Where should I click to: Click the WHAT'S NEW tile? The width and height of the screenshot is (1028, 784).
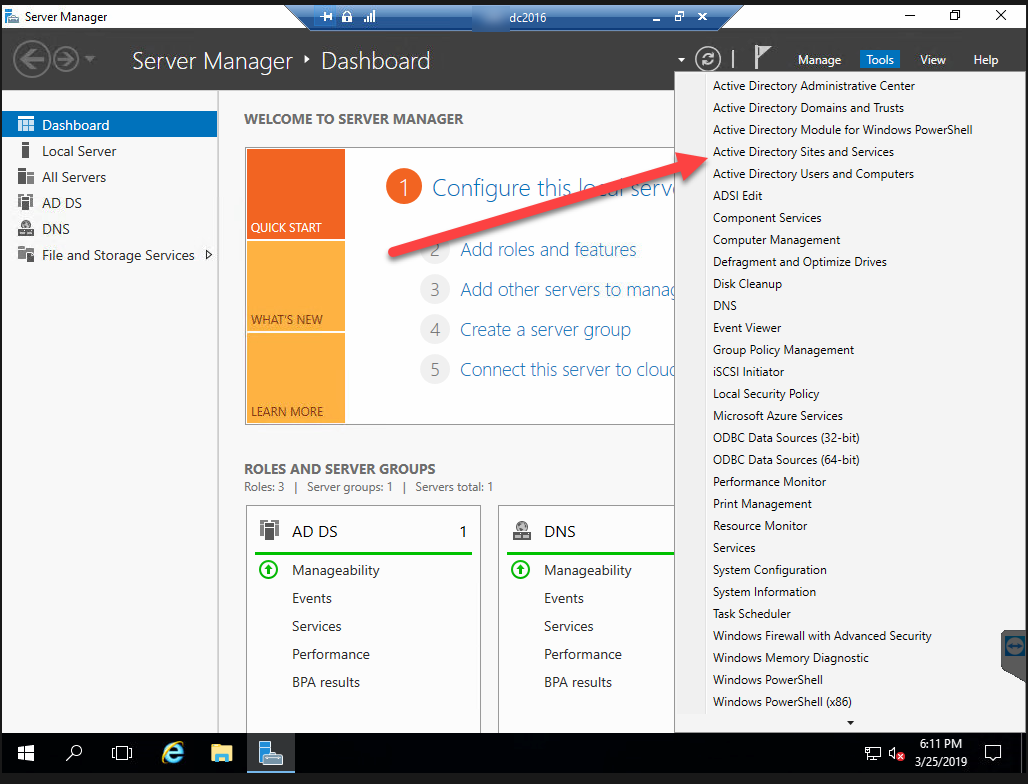(x=296, y=286)
